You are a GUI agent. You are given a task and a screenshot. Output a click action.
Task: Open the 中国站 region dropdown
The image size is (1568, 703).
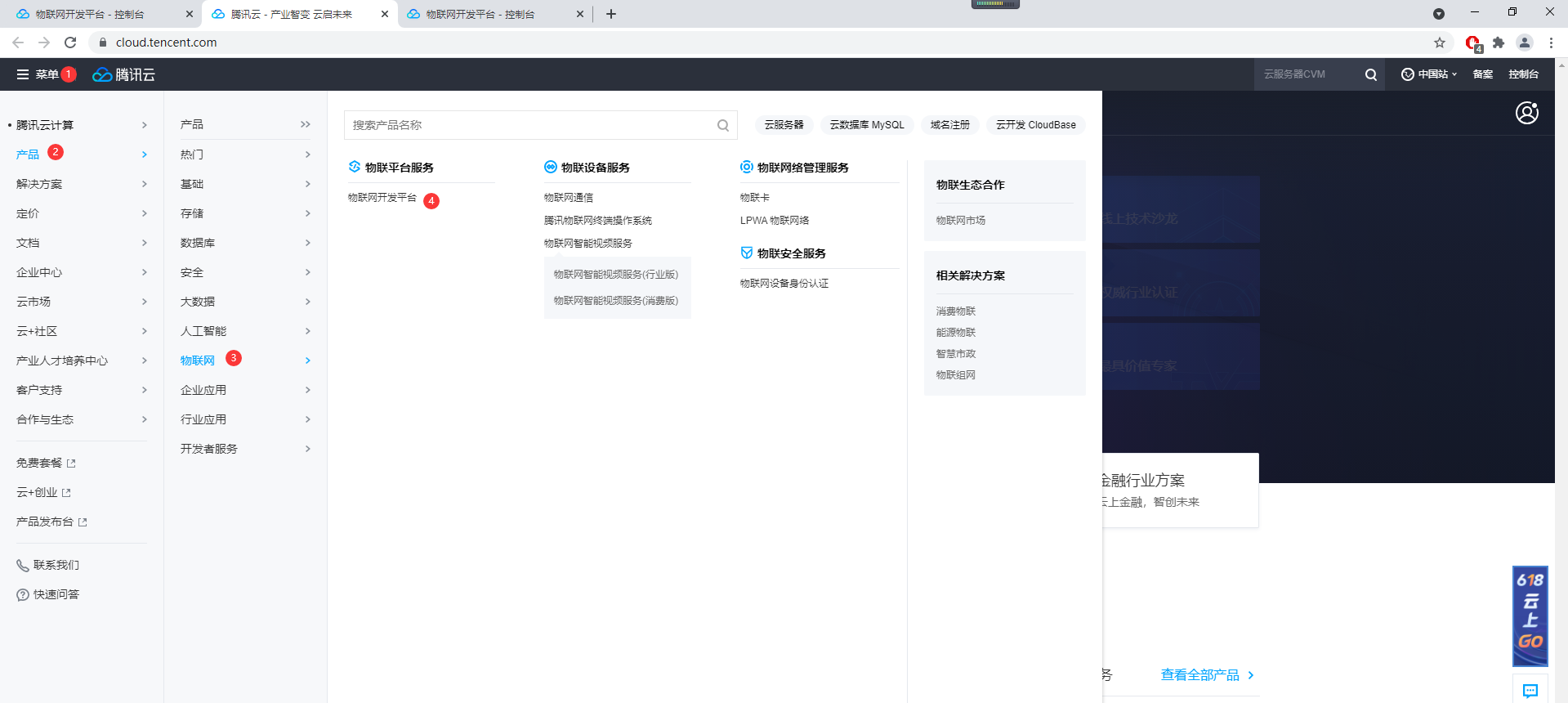point(1429,74)
